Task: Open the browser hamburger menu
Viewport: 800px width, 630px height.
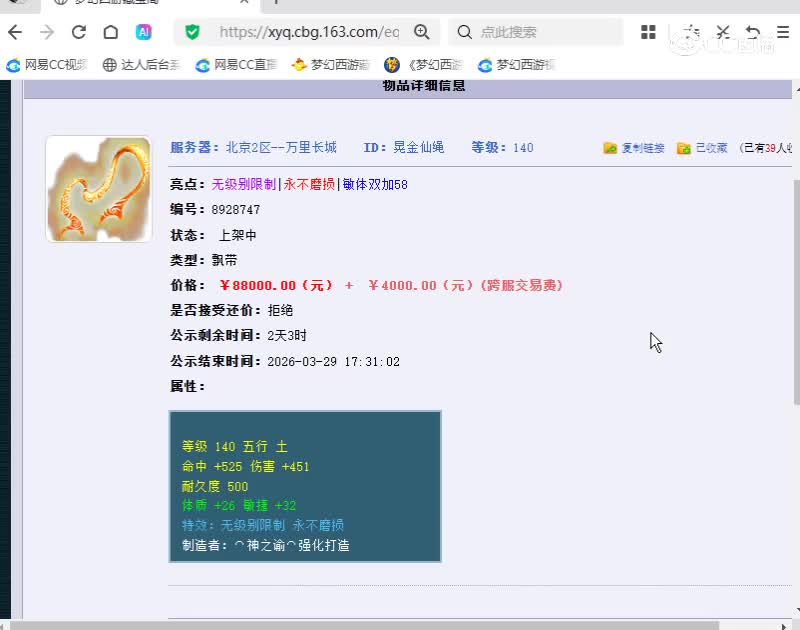Action: [x=783, y=32]
